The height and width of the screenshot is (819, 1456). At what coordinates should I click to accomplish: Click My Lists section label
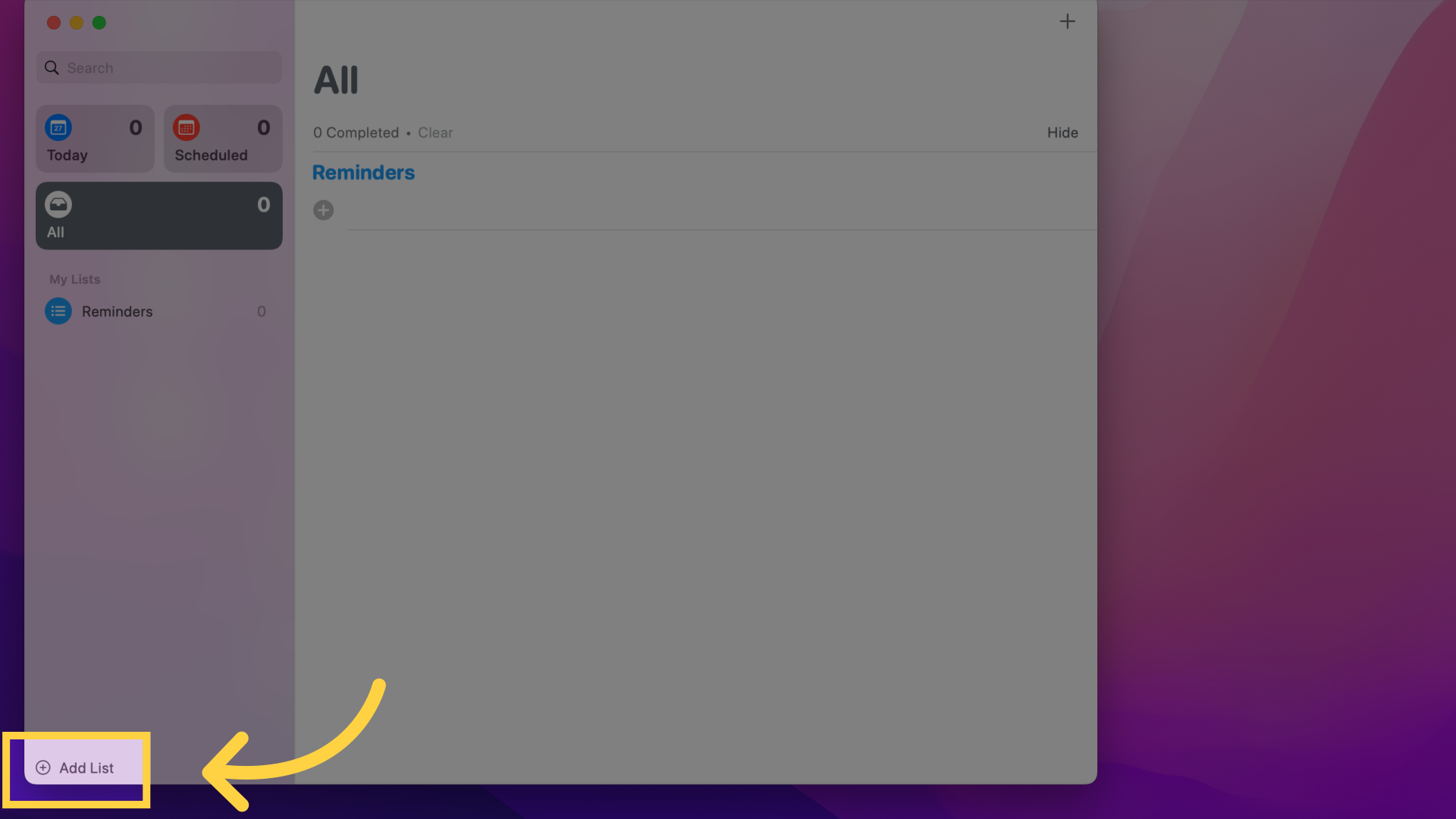[x=74, y=279]
